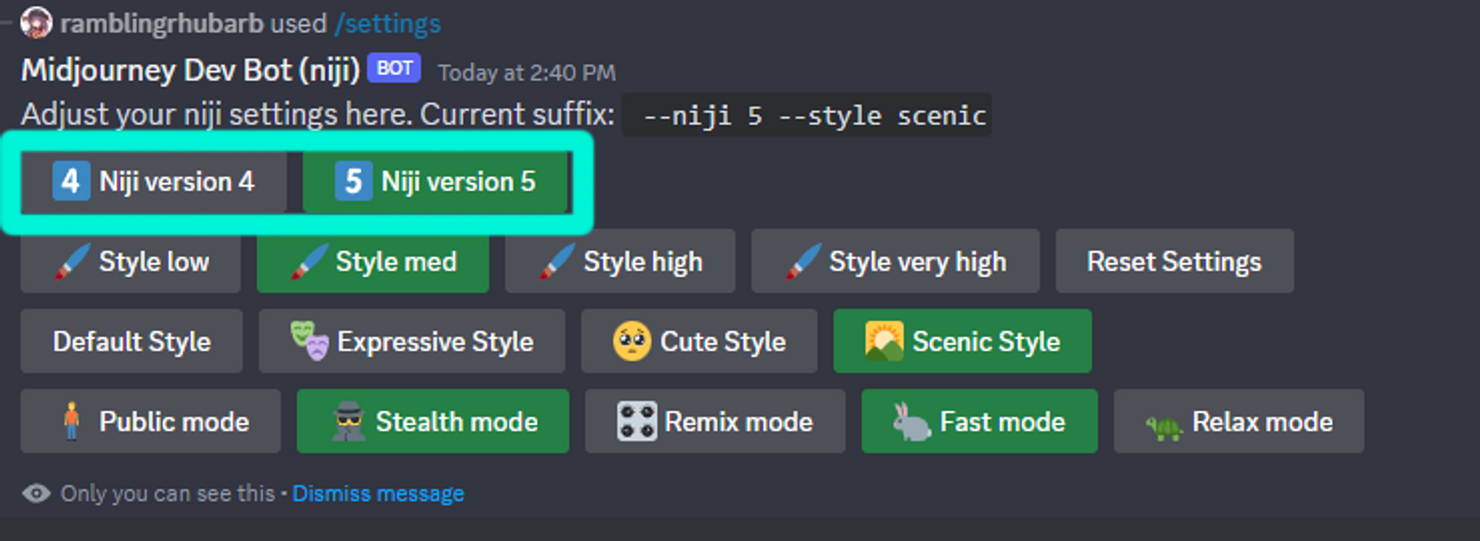
Task: Switch to Relax mode with turtle icon
Action: click(x=1239, y=421)
